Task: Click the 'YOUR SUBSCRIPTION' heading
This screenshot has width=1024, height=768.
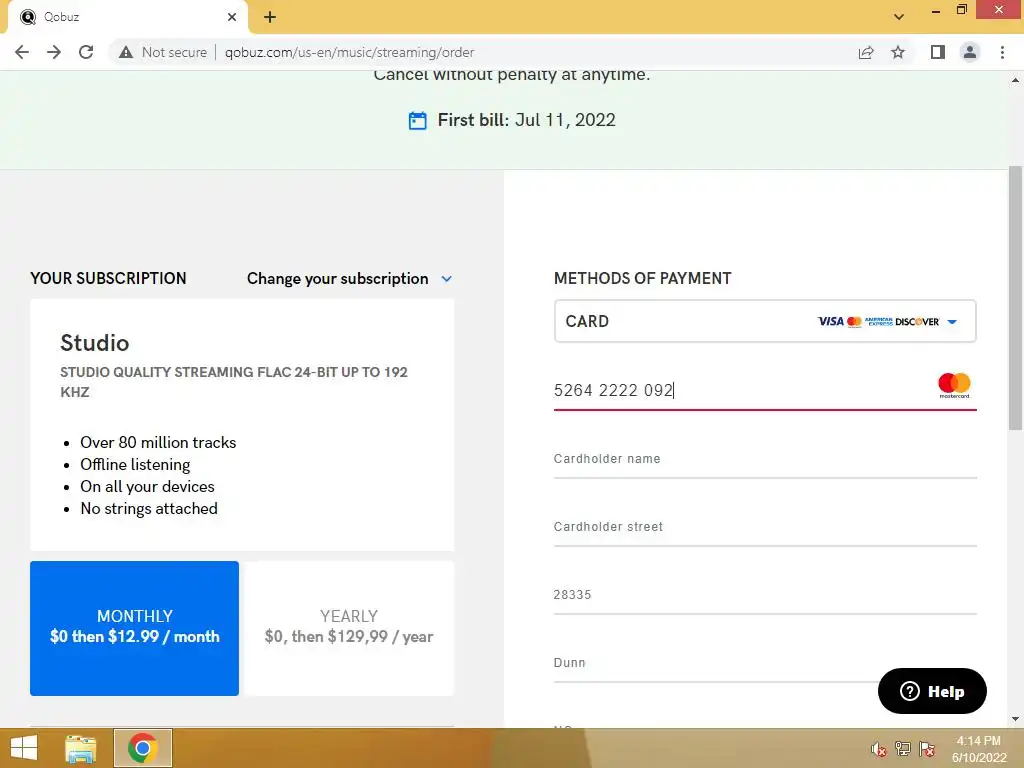Action: point(108,279)
